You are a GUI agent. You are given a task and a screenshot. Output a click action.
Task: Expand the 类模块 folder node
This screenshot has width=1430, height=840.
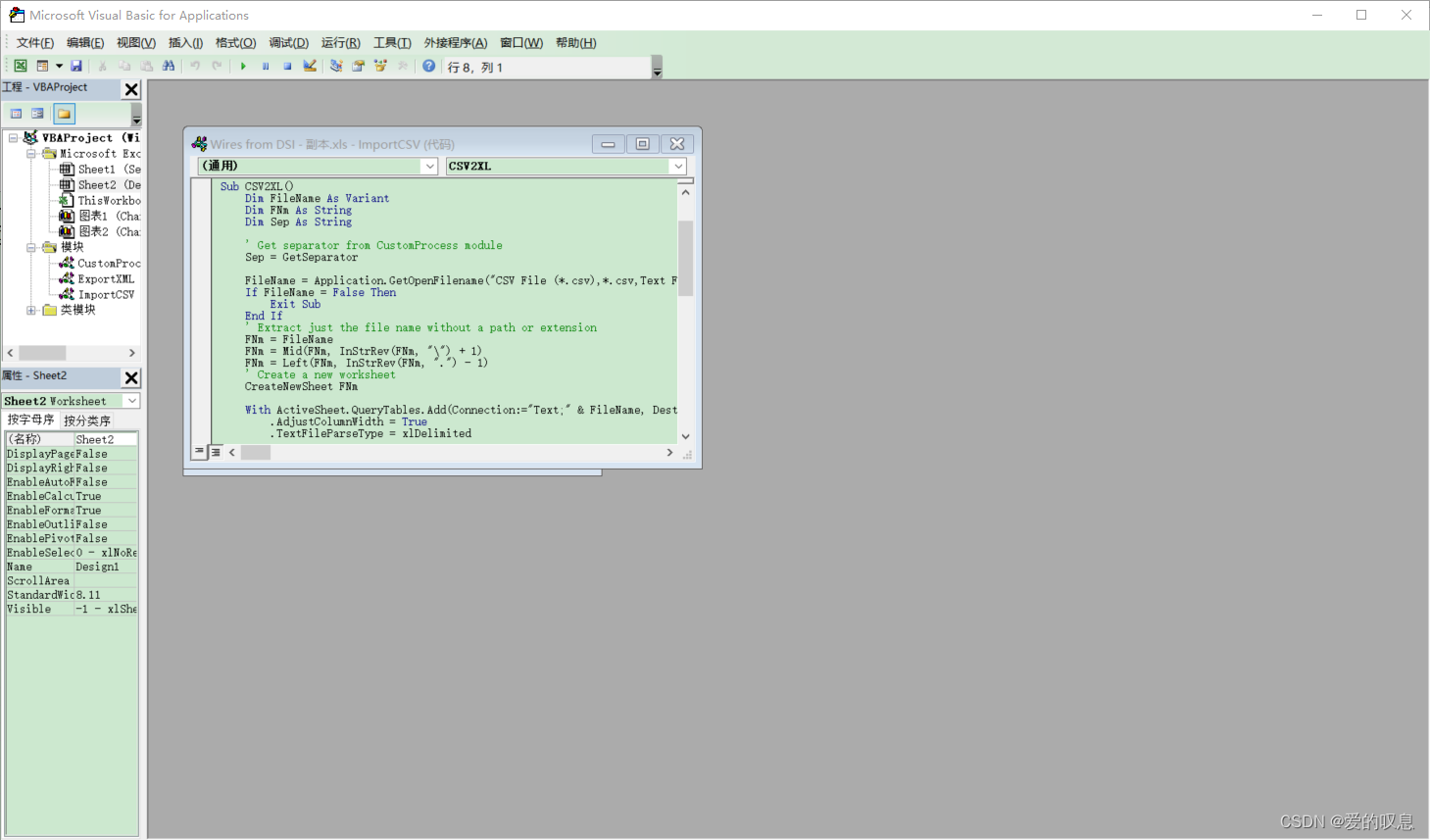pos(31,311)
